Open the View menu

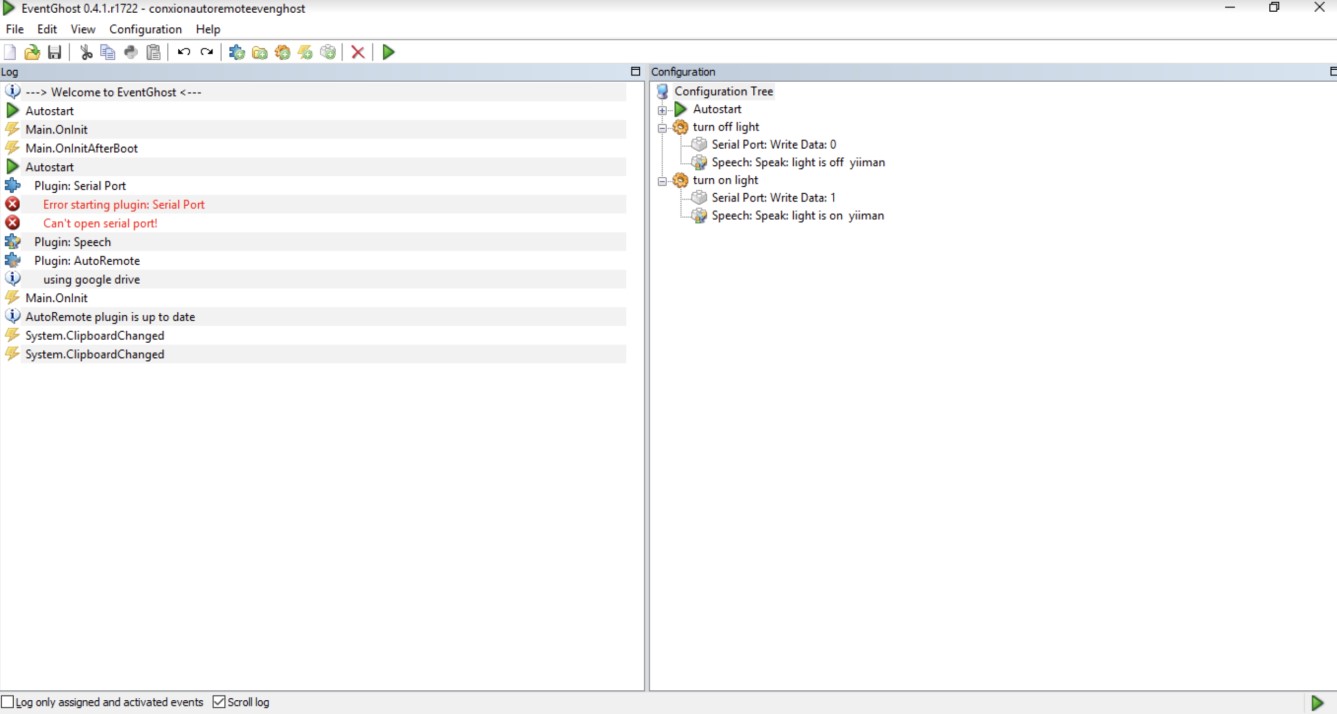(83, 29)
